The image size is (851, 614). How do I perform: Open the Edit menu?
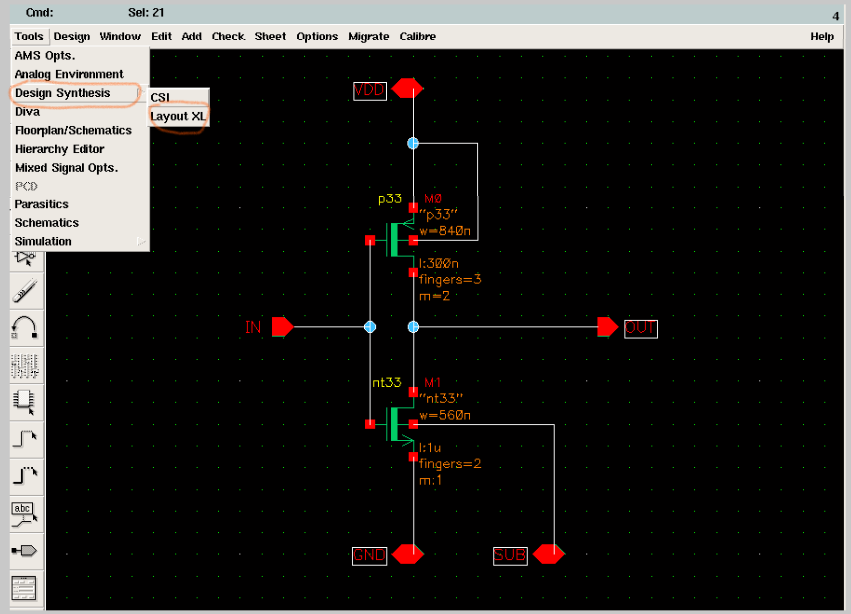tap(161, 36)
